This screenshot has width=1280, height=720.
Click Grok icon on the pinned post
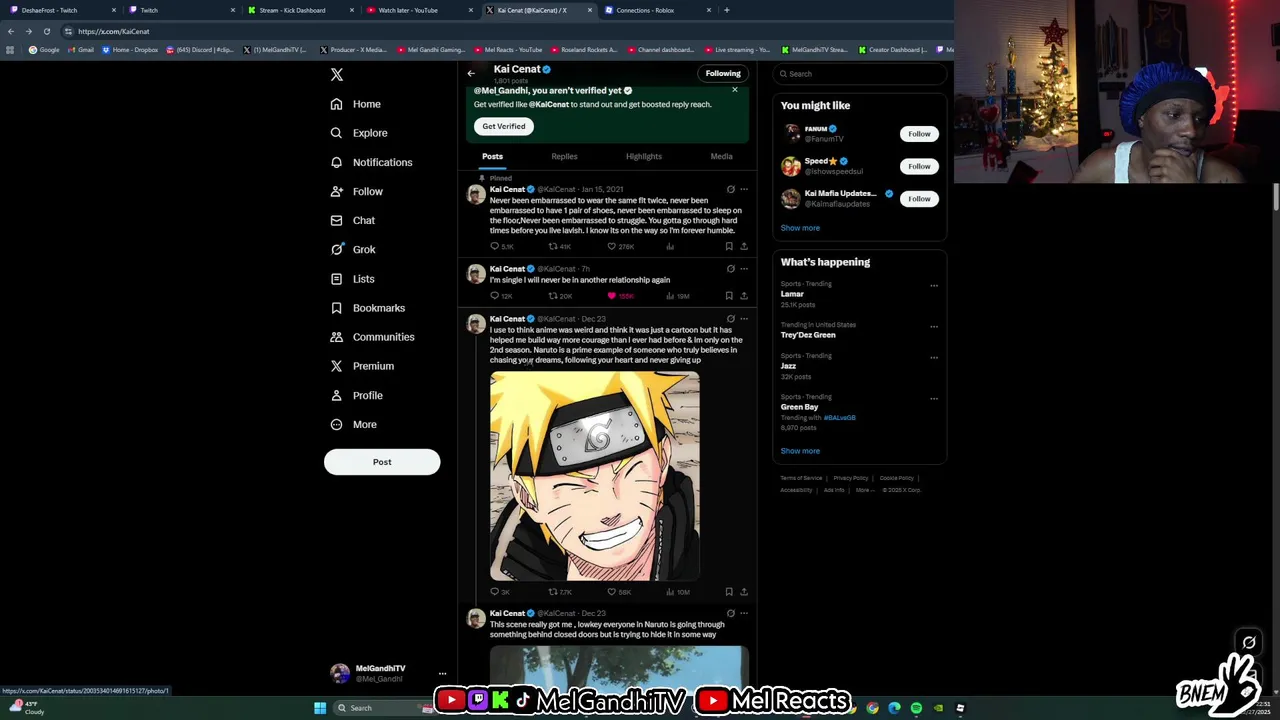tap(731, 189)
